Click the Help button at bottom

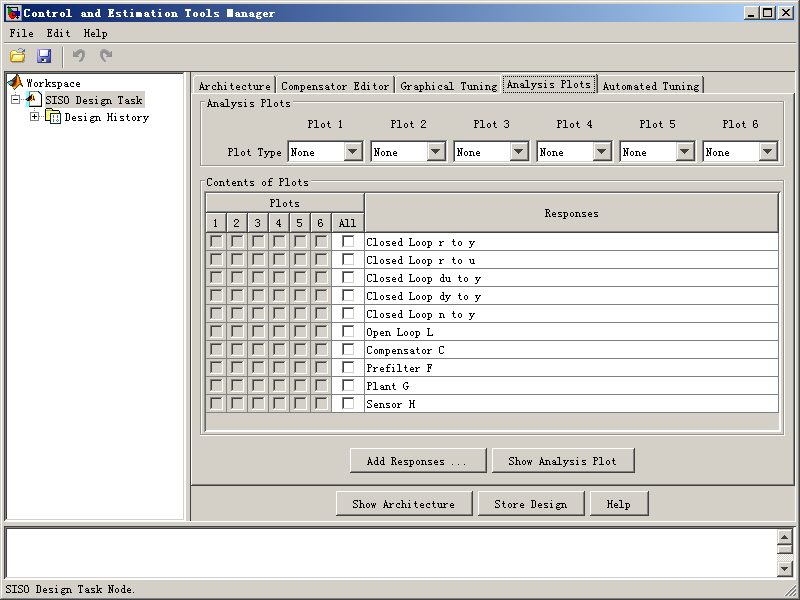pyautogui.click(x=618, y=504)
